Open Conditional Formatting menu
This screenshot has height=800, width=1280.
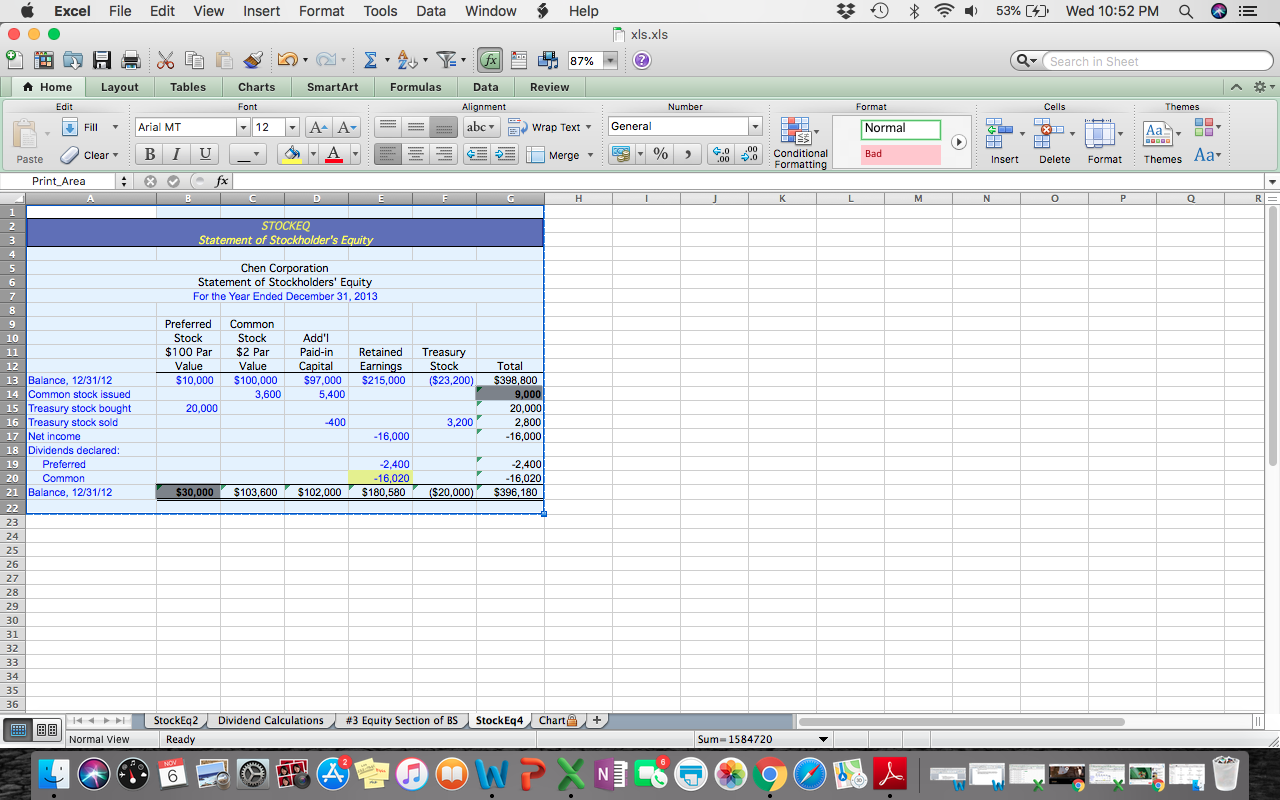(800, 143)
